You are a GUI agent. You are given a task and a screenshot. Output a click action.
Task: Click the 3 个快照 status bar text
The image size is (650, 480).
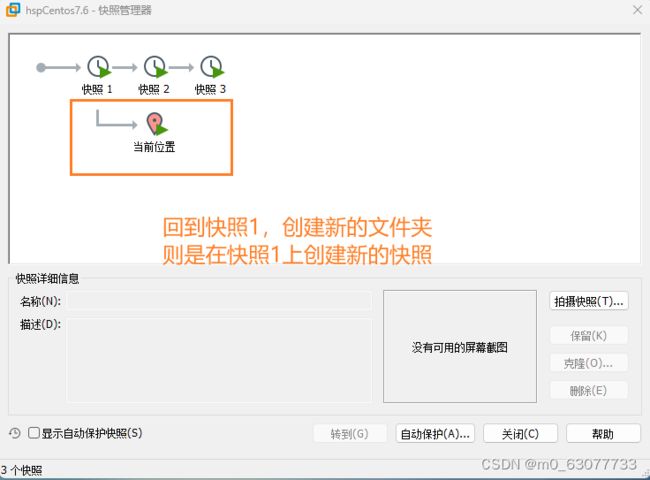click(x=22, y=470)
